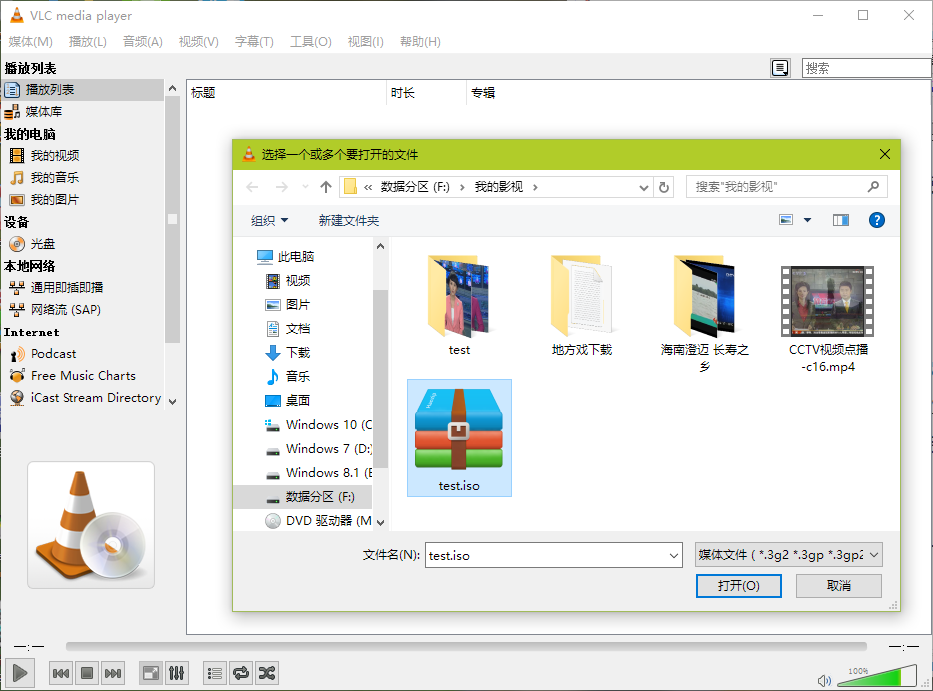Click the next track button
Viewport: 933px width, 691px height.
point(113,673)
